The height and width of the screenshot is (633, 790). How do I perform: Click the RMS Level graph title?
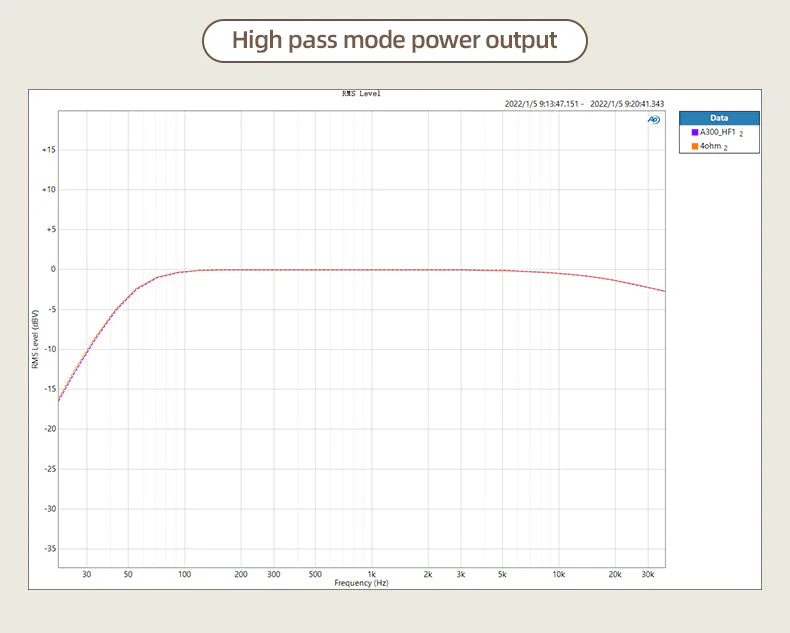pyautogui.click(x=361, y=93)
